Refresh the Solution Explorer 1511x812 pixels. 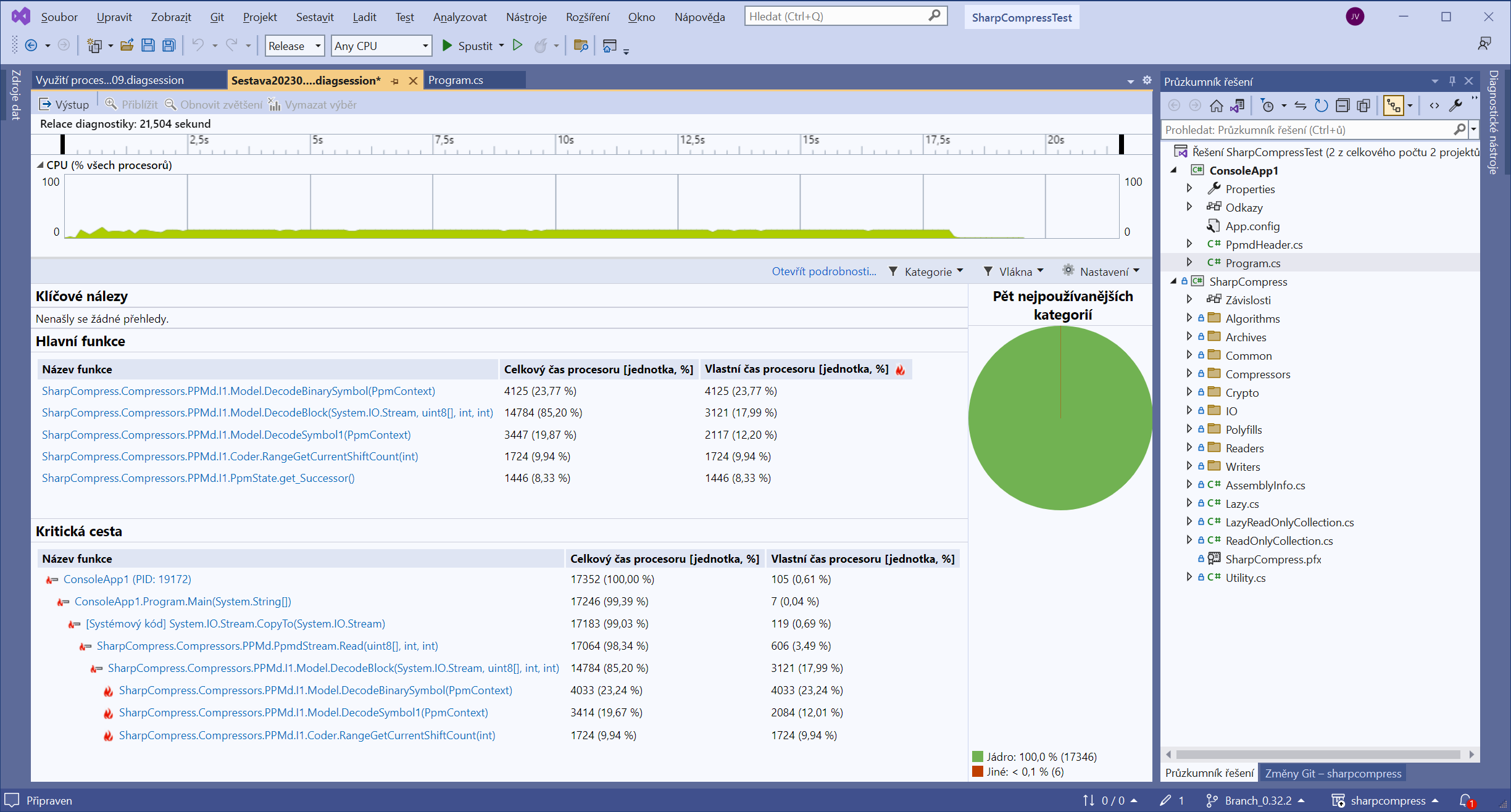(1322, 106)
